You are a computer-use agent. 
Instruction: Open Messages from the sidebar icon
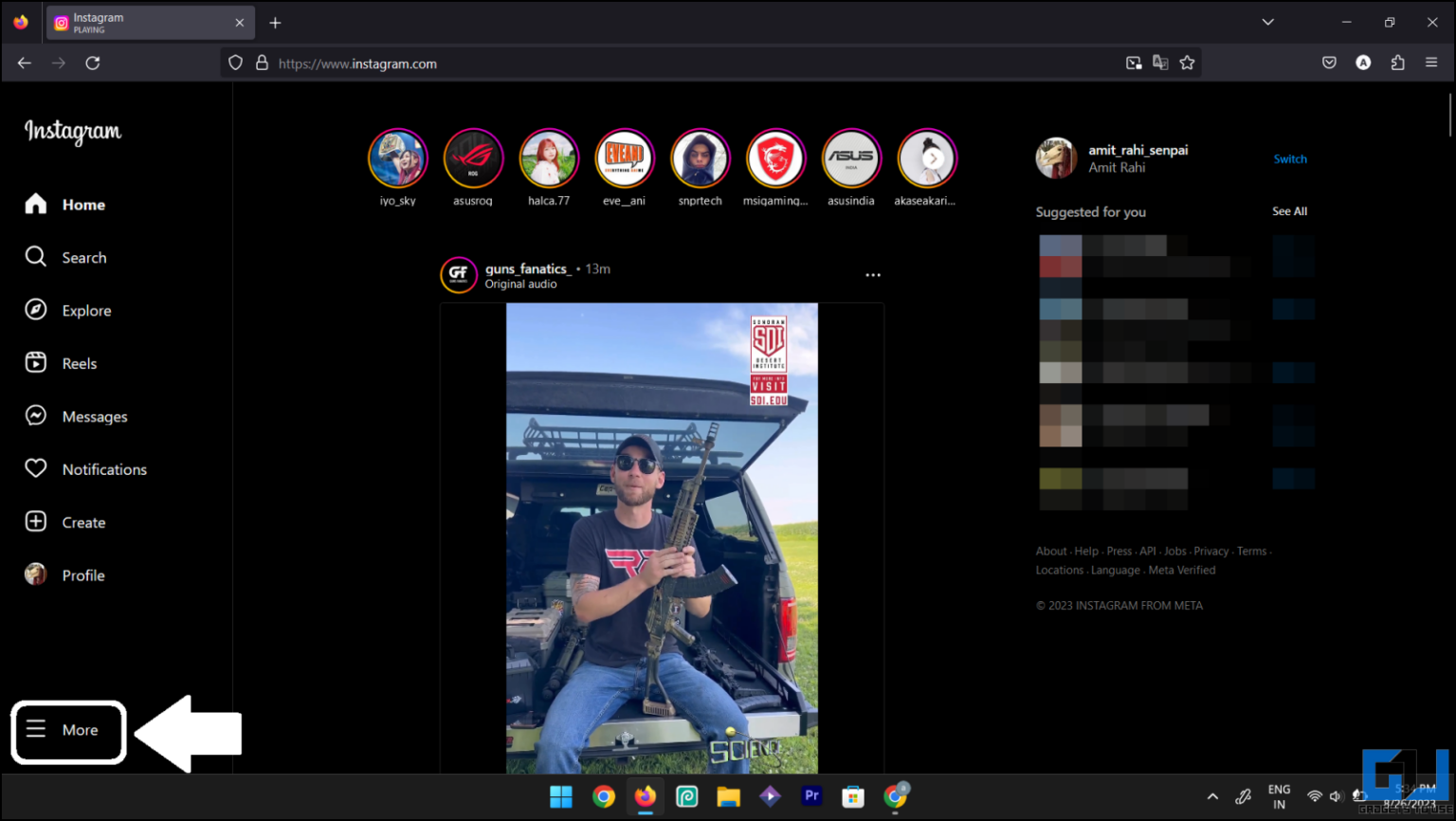click(35, 416)
